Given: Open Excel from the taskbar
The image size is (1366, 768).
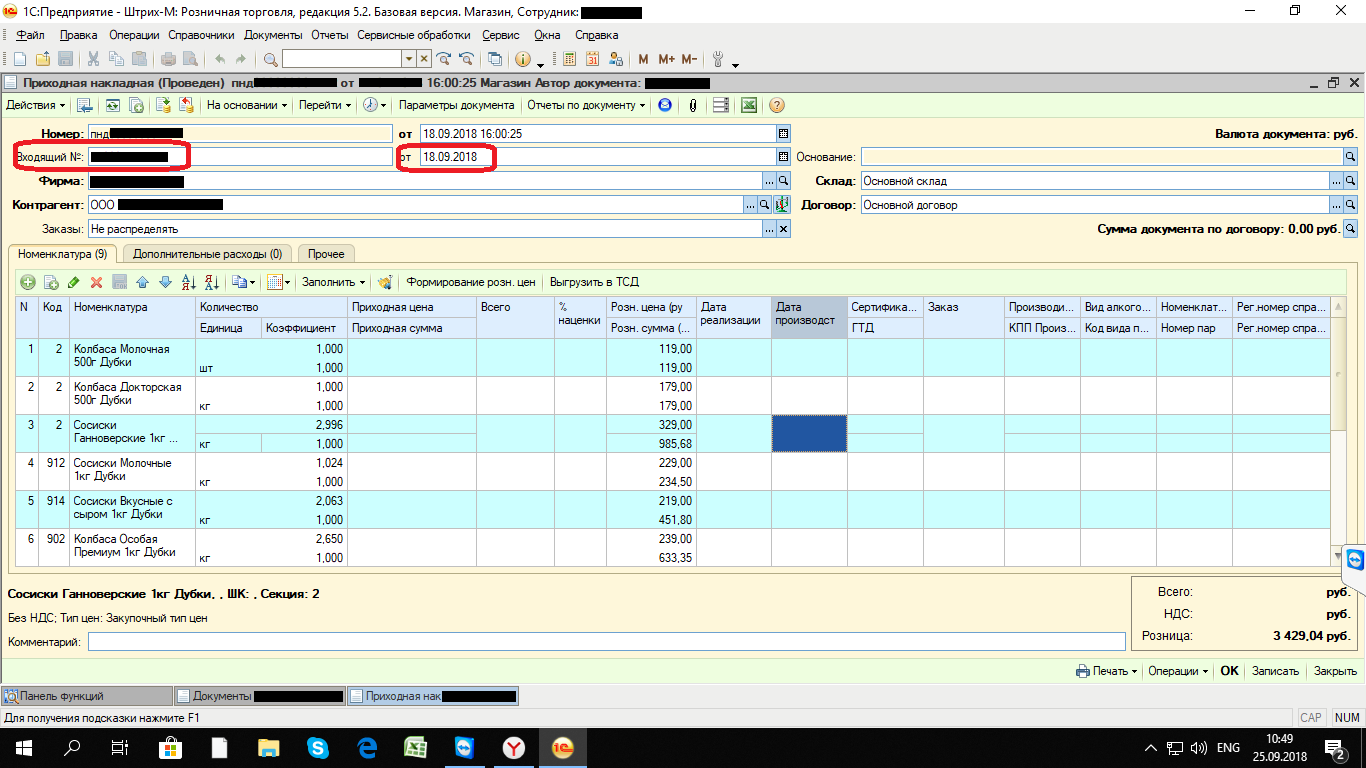Looking at the screenshot, I should [416, 747].
